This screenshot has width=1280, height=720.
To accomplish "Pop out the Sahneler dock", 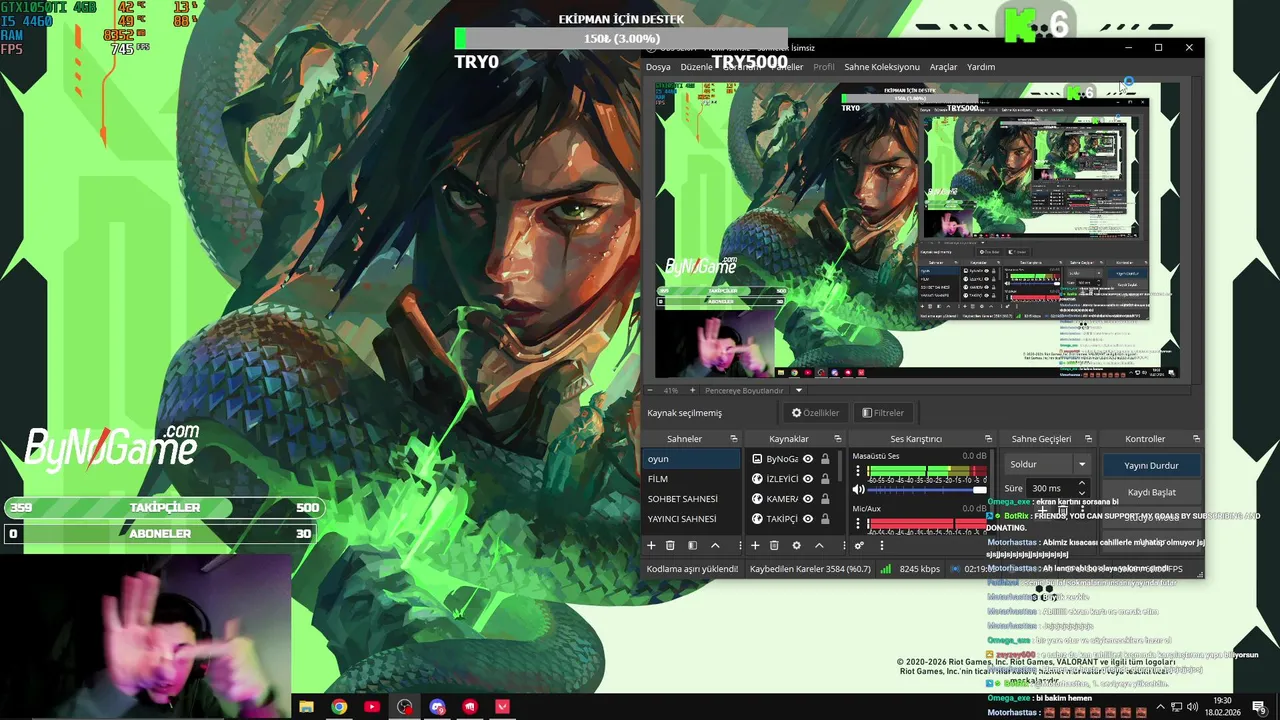I will pyautogui.click(x=733, y=439).
